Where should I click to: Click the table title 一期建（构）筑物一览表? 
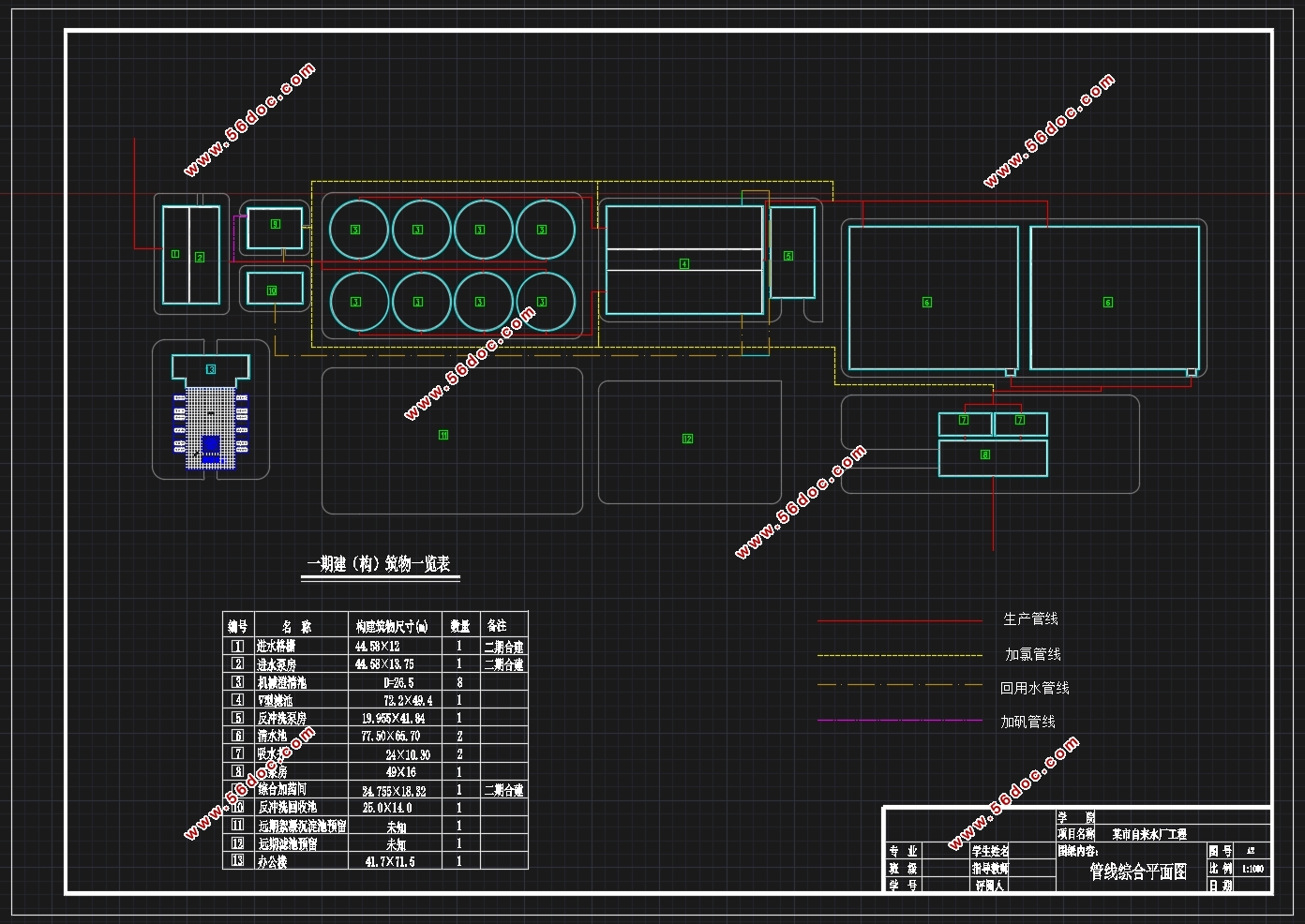379,563
